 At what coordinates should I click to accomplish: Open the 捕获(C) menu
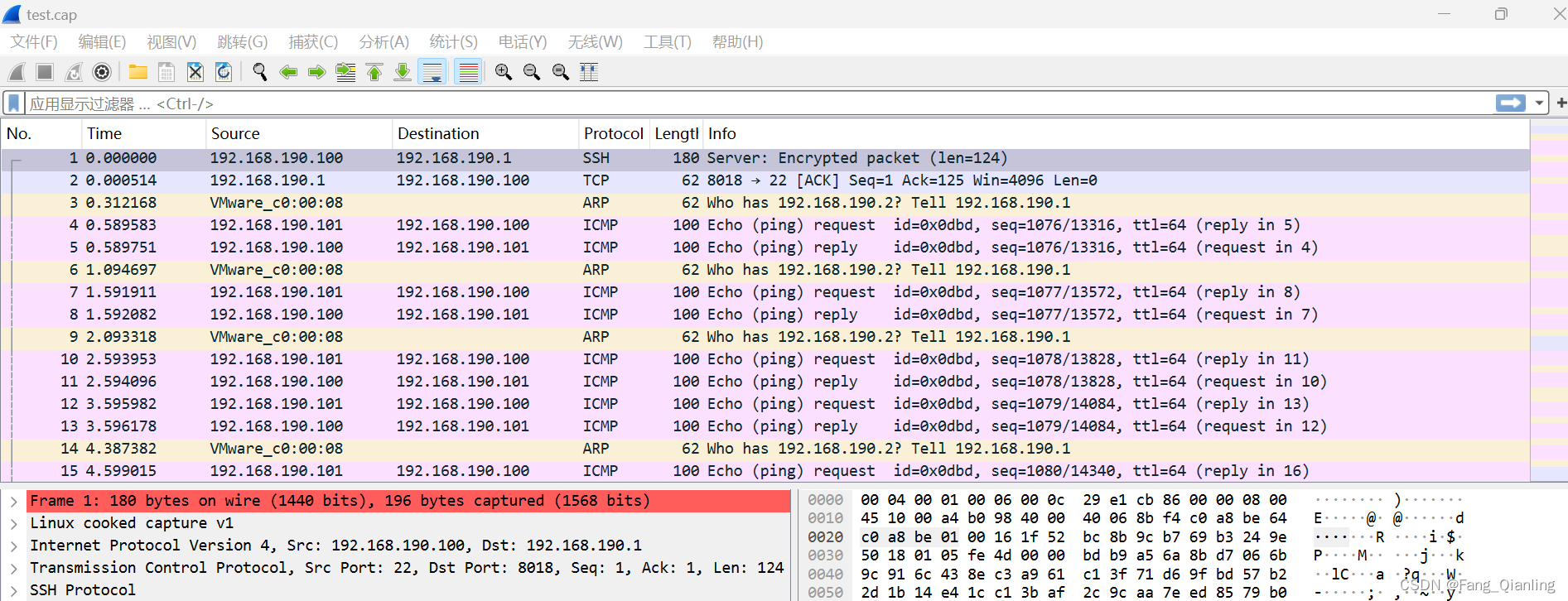(x=313, y=41)
